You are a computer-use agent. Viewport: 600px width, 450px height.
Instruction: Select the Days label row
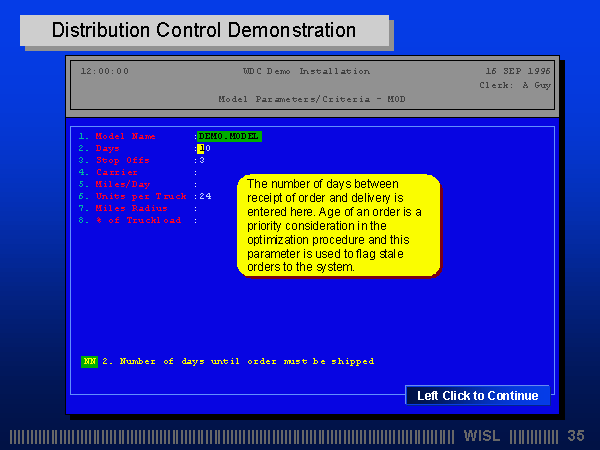[x=108, y=148]
